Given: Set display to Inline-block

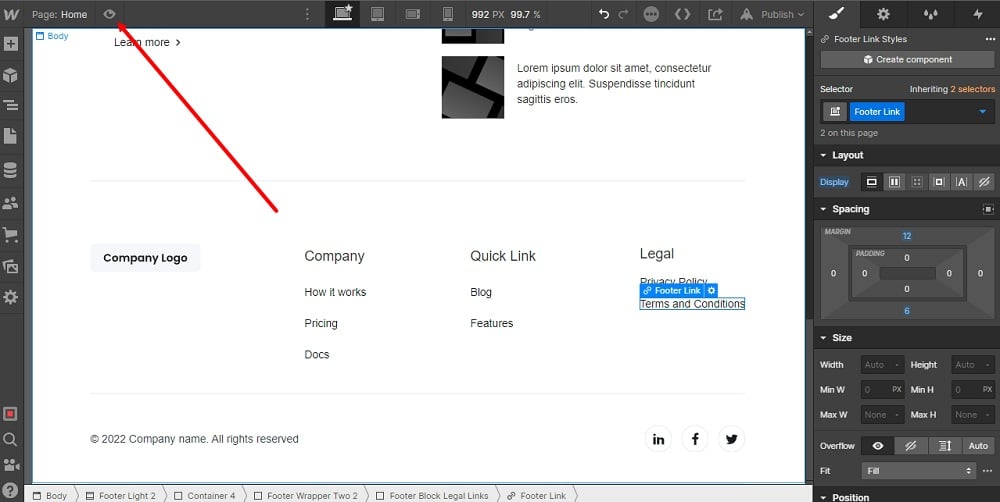Looking at the screenshot, I should tap(939, 182).
